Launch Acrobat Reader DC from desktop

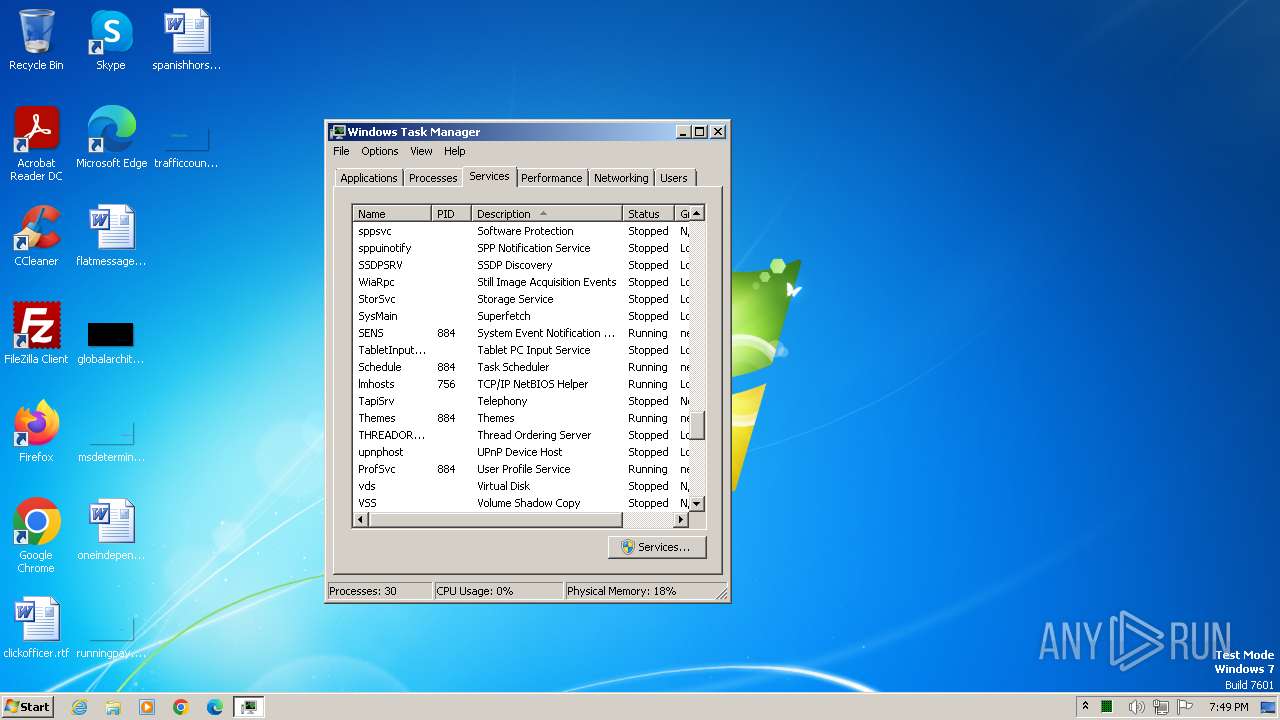[36, 144]
